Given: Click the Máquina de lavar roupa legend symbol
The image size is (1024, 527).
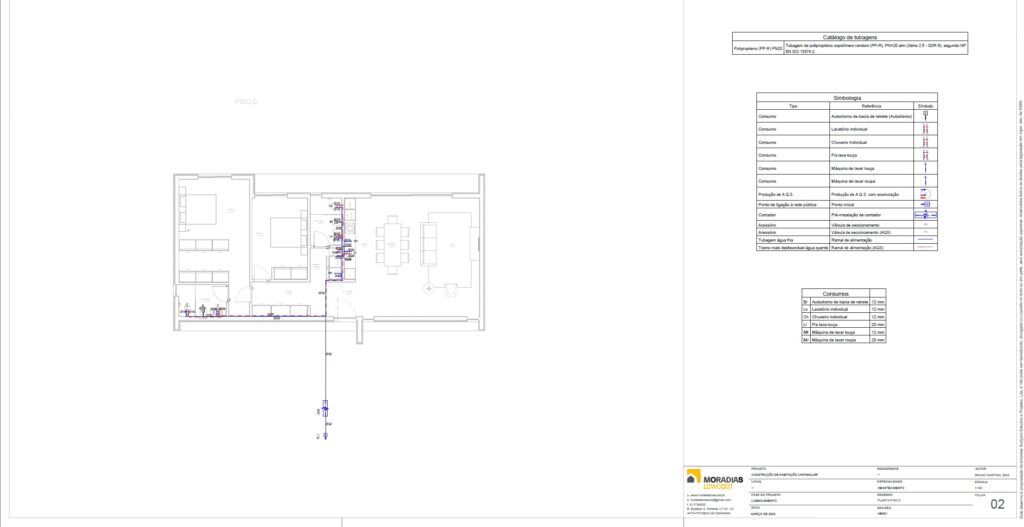Looking at the screenshot, I should tap(925, 180).
